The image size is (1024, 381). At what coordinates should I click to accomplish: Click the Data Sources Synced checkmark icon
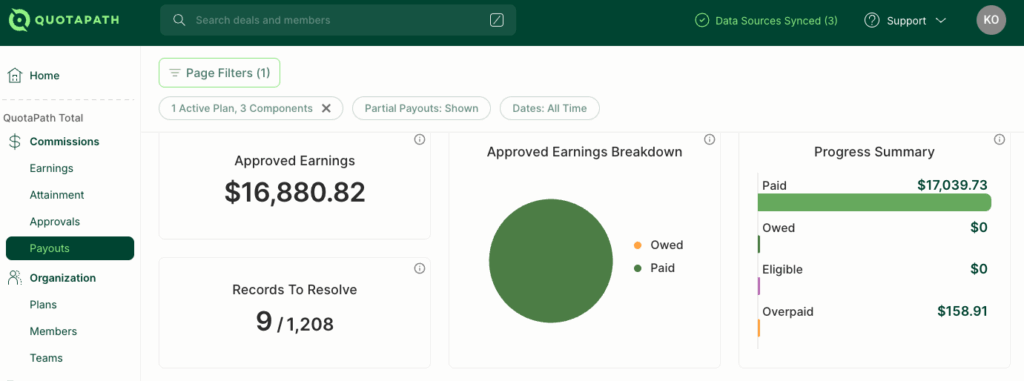pos(701,21)
